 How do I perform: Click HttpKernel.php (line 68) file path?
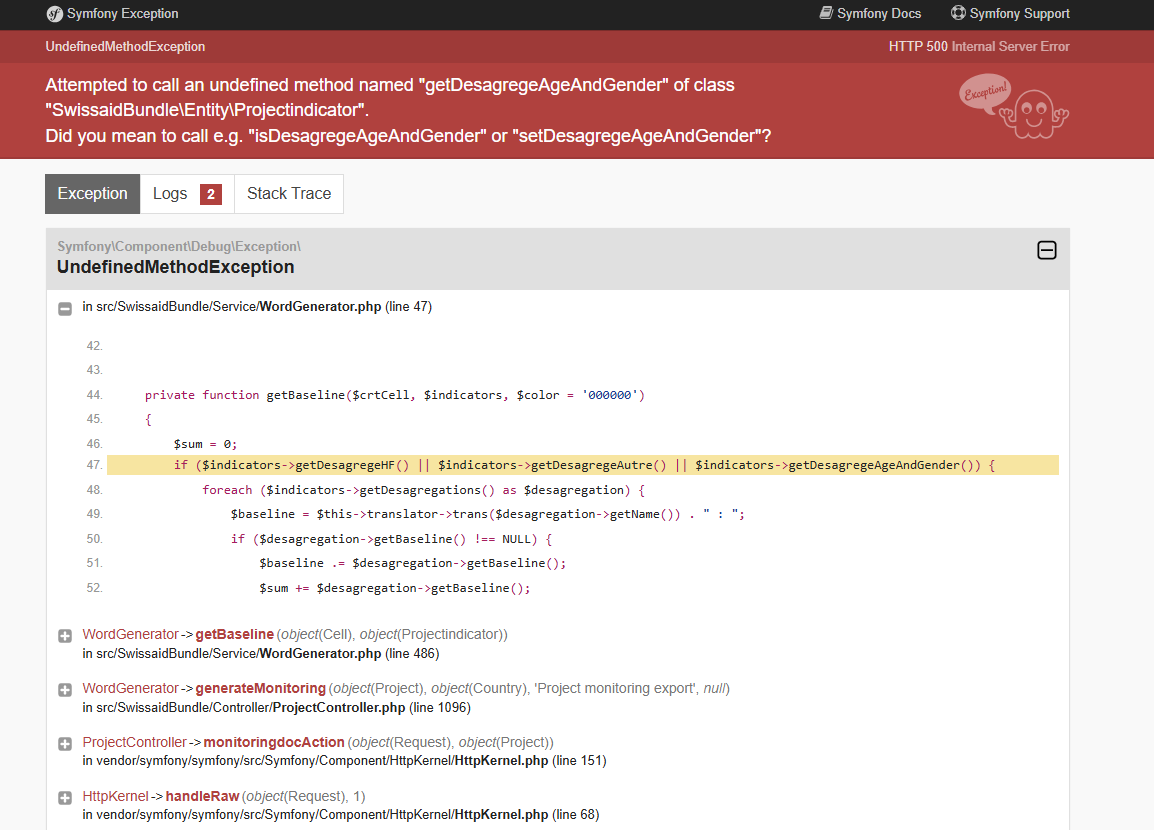point(341,815)
